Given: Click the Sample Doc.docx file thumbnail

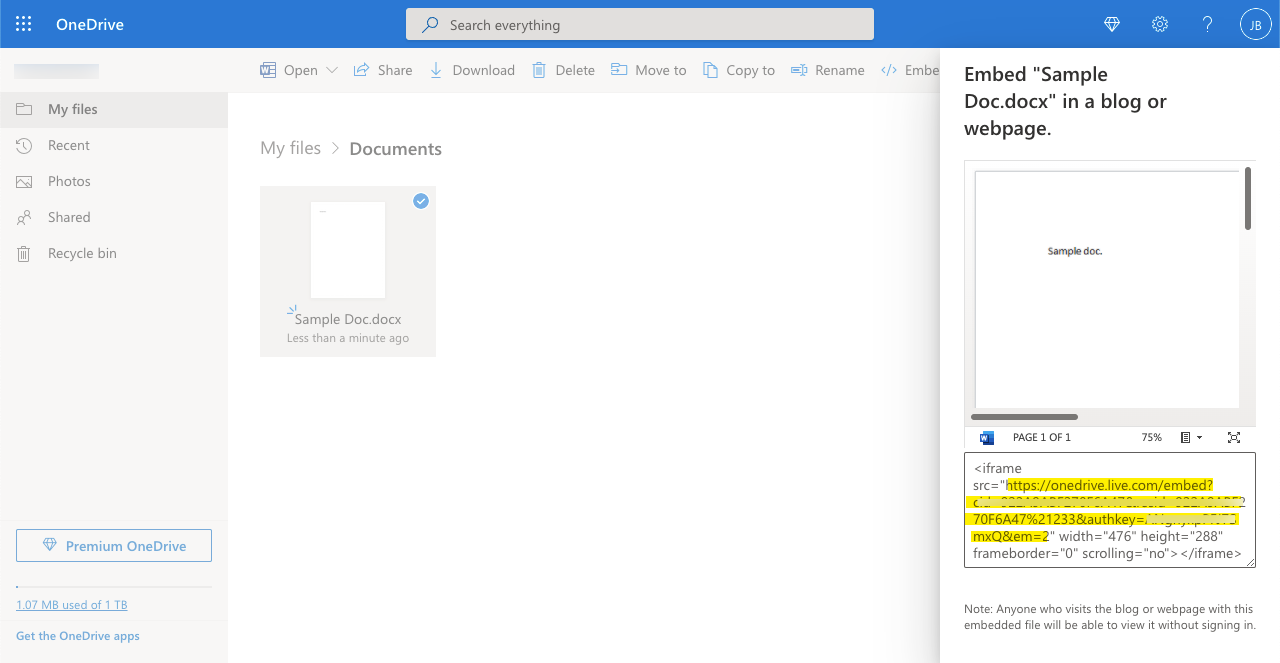Looking at the screenshot, I should click(x=348, y=250).
